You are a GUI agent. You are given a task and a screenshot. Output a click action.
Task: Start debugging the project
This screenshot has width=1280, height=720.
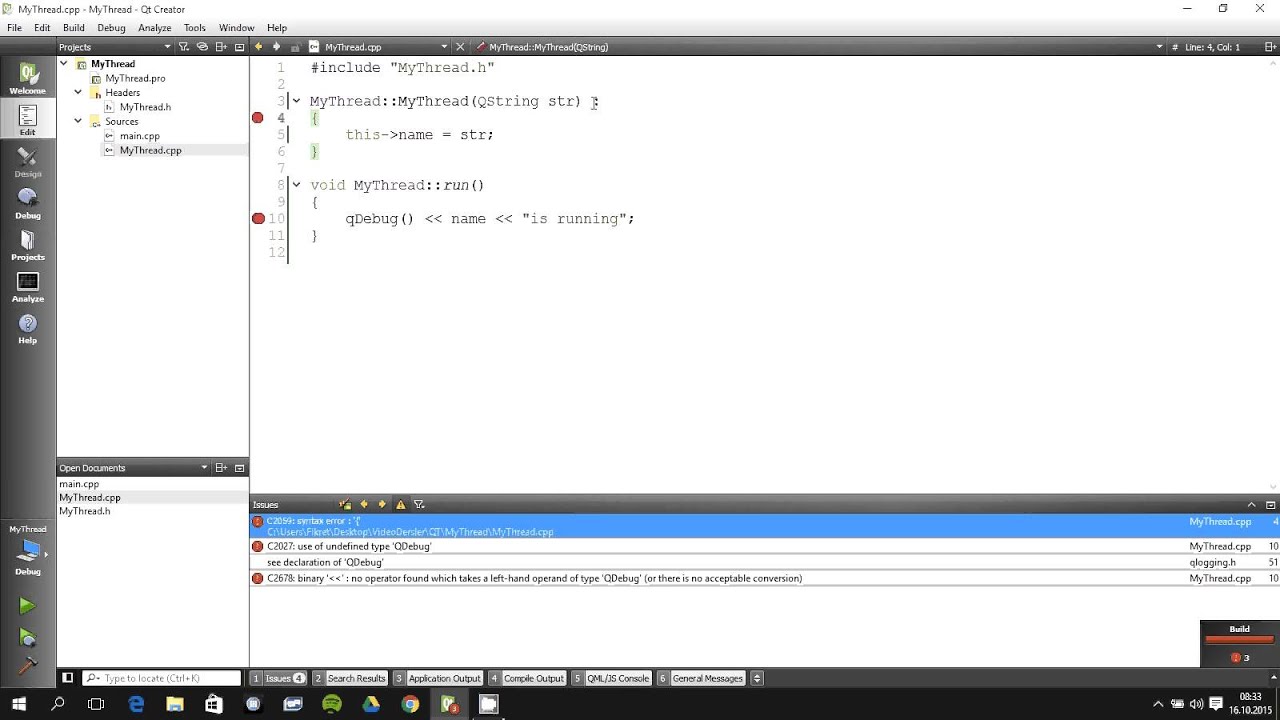coord(27,638)
